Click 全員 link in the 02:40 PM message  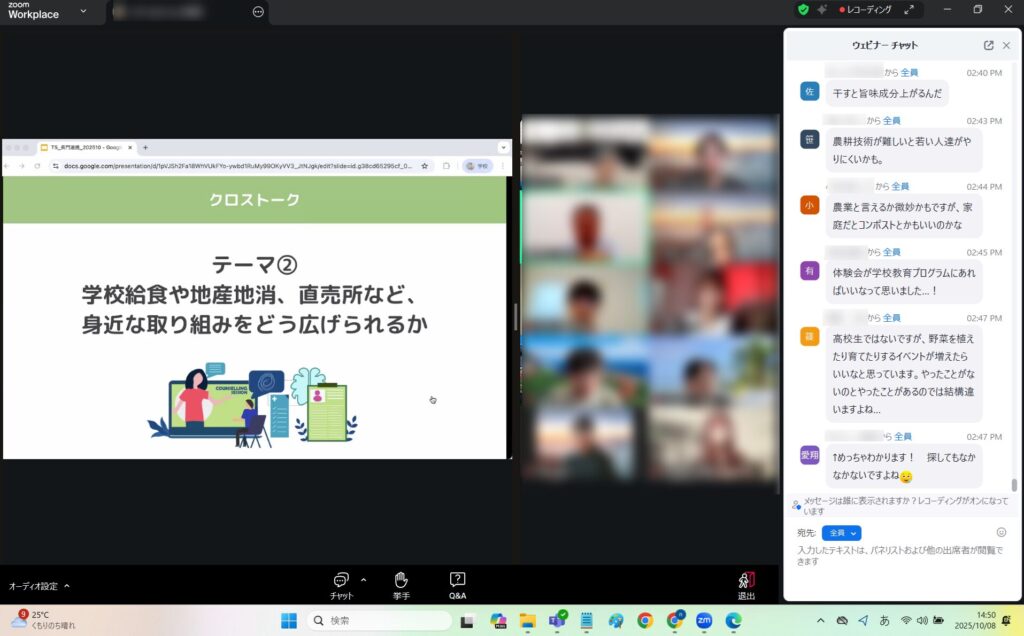908,73
